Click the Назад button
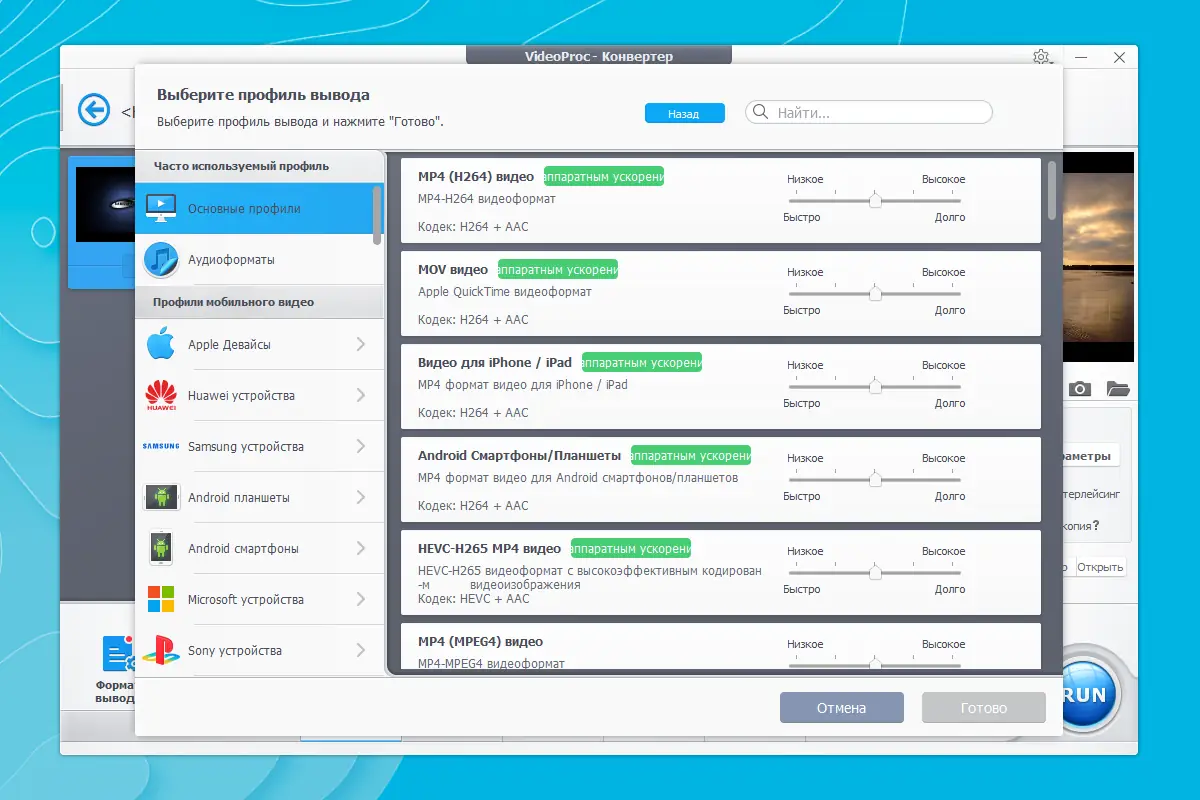Viewport: 1200px width, 800px height. point(685,114)
